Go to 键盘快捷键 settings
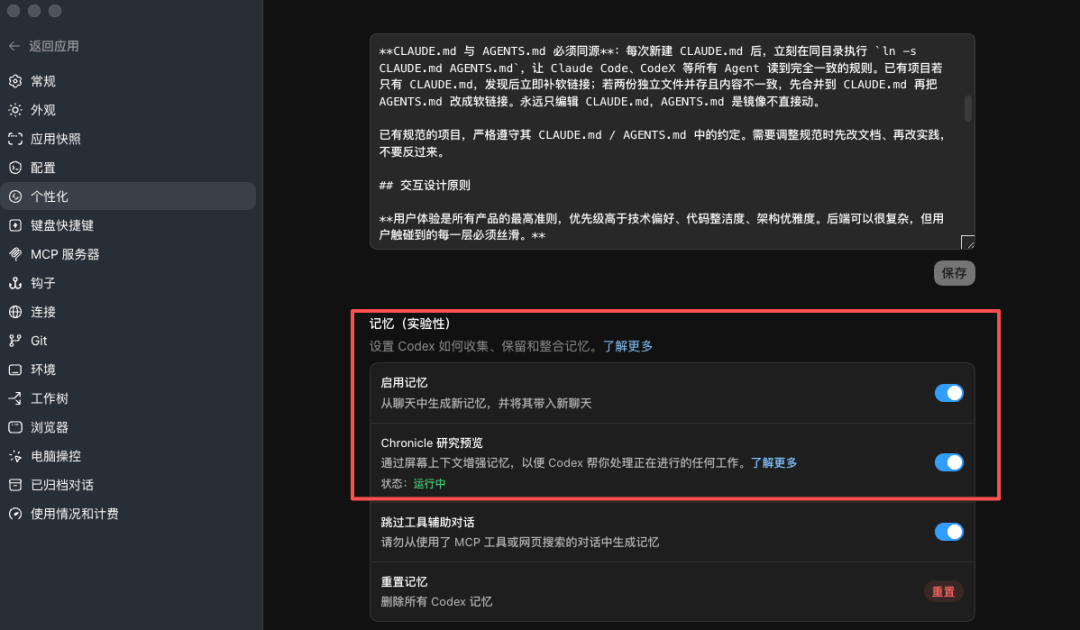Image resolution: width=1080 pixels, height=630 pixels. point(128,226)
